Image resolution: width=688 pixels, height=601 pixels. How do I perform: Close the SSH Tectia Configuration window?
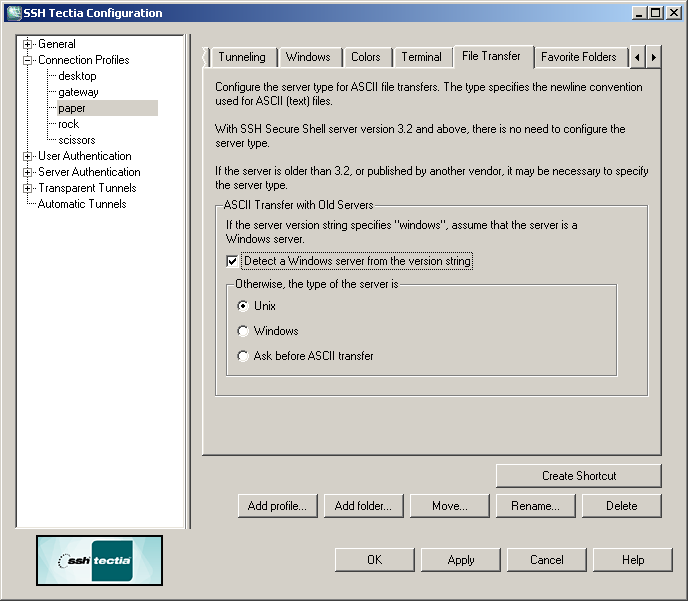[x=674, y=13]
